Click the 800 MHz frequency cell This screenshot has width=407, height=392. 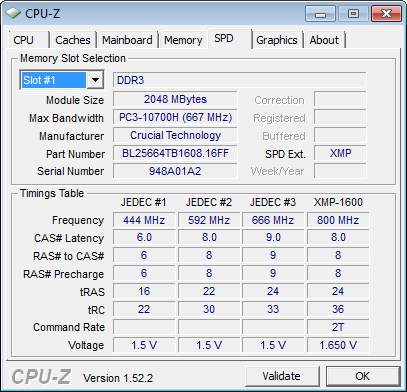pos(338,220)
